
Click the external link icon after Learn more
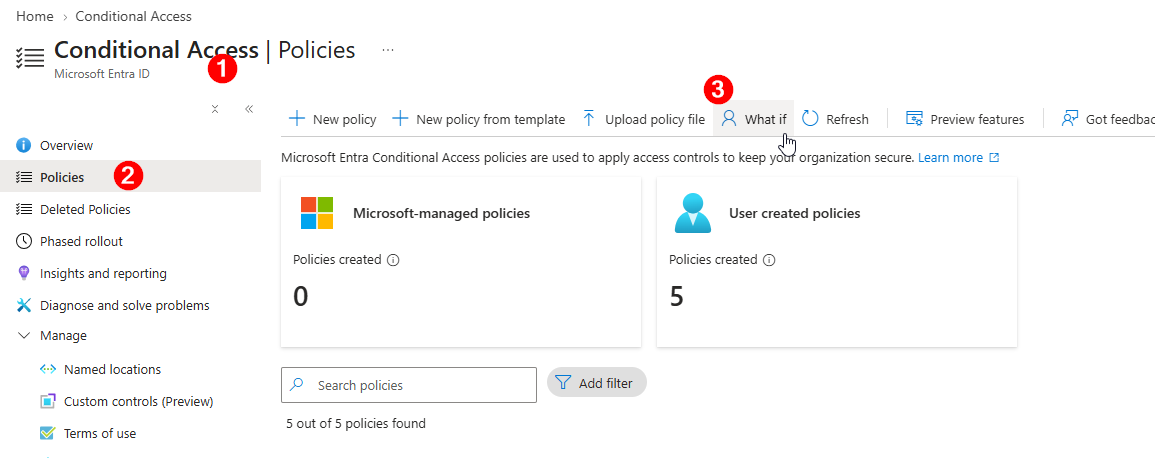pos(994,158)
